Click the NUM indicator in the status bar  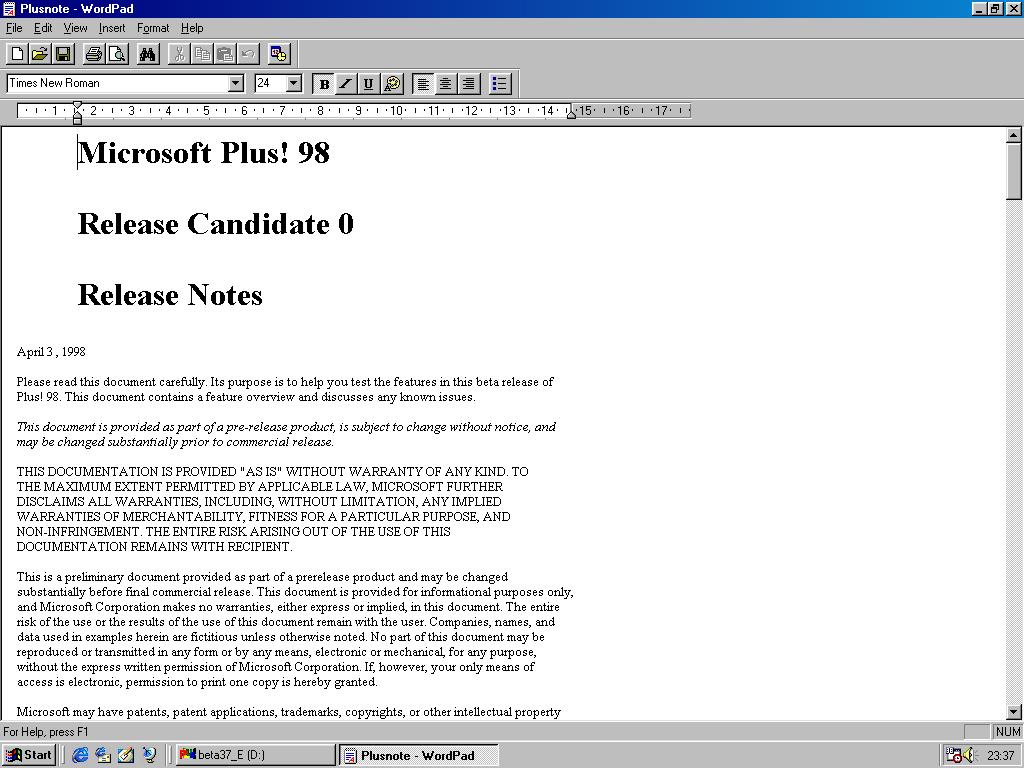coord(1008,731)
